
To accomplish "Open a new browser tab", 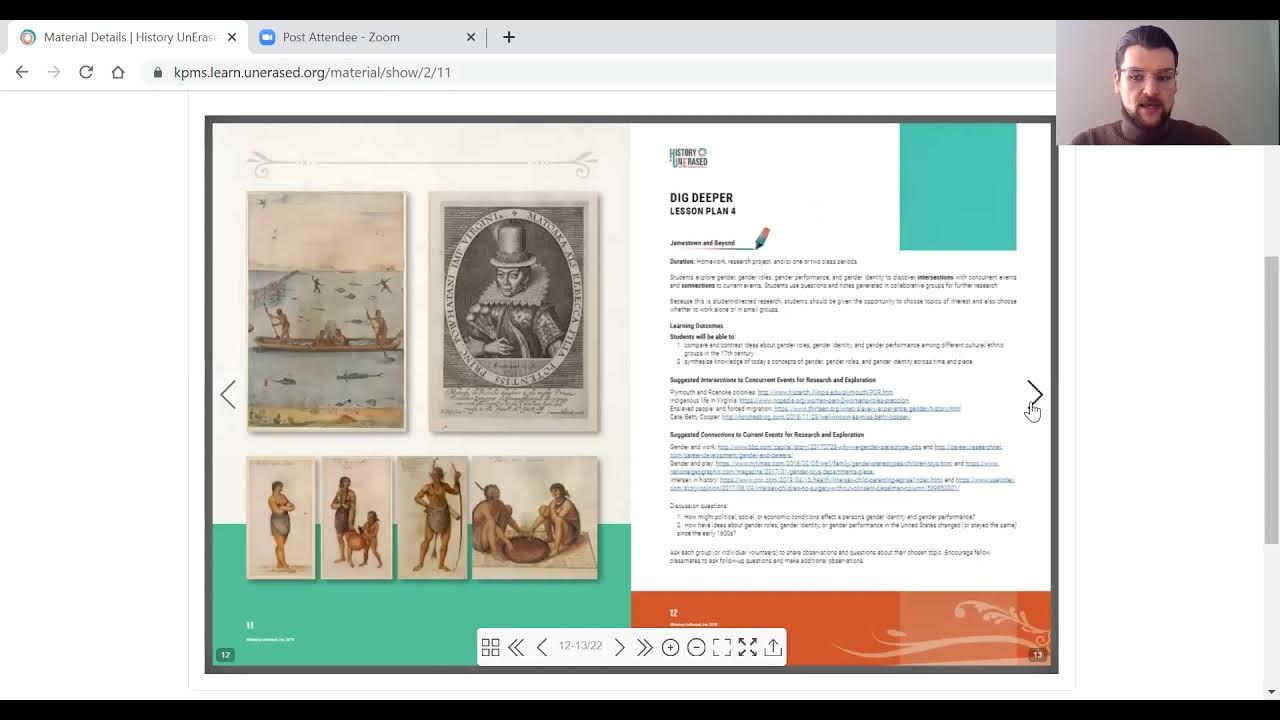I will click(x=508, y=37).
